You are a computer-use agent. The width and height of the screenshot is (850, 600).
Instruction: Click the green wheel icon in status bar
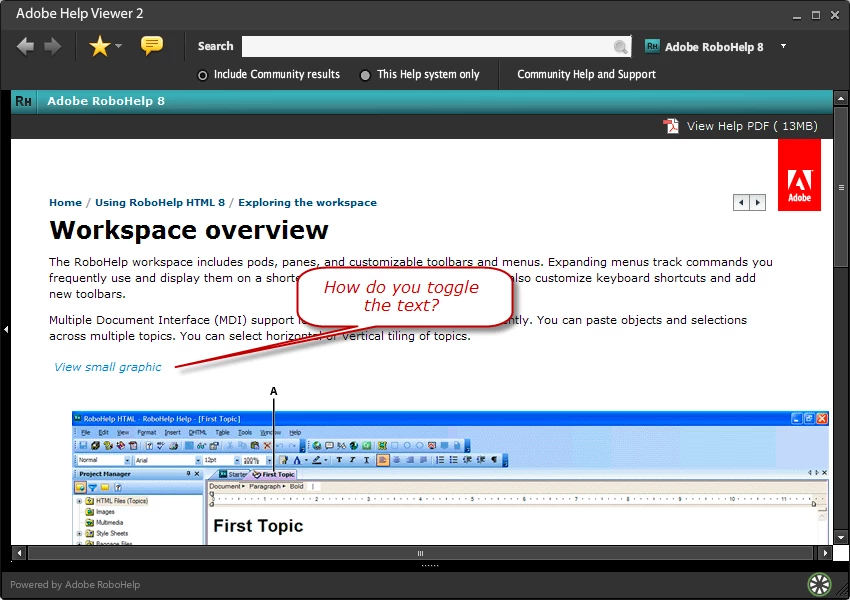point(819,584)
